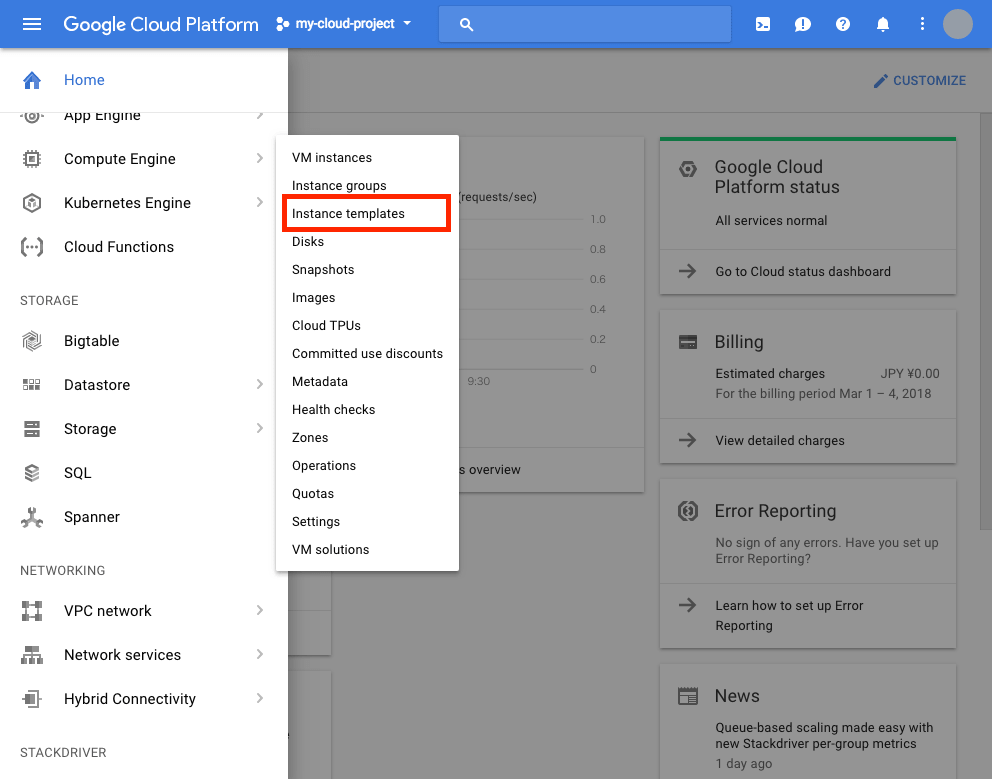Image resolution: width=992 pixels, height=779 pixels.
Task: Open the my-cloud-project selector dropdown
Action: pyautogui.click(x=344, y=24)
